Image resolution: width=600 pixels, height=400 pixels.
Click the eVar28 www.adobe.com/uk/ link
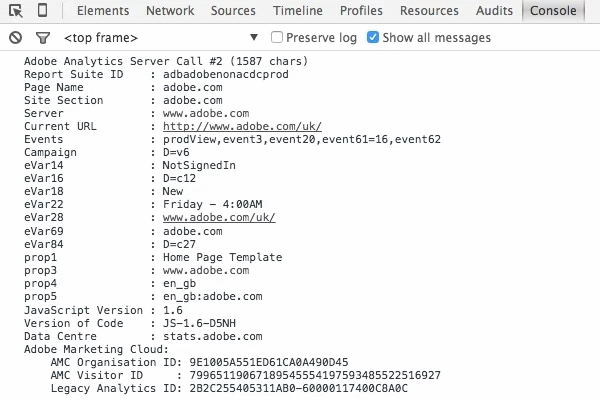point(219,217)
